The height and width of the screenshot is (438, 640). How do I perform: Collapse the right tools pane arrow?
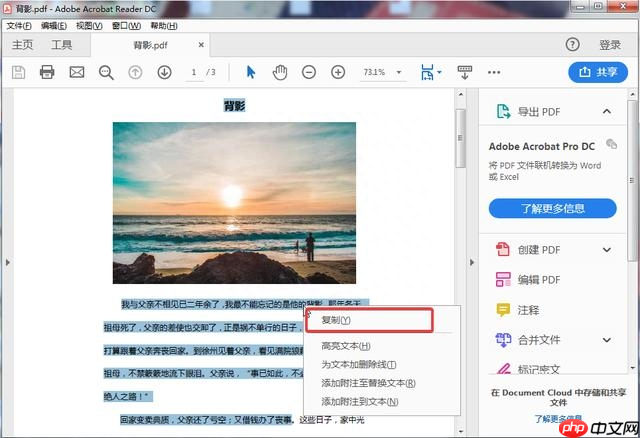pyautogui.click(x=472, y=262)
